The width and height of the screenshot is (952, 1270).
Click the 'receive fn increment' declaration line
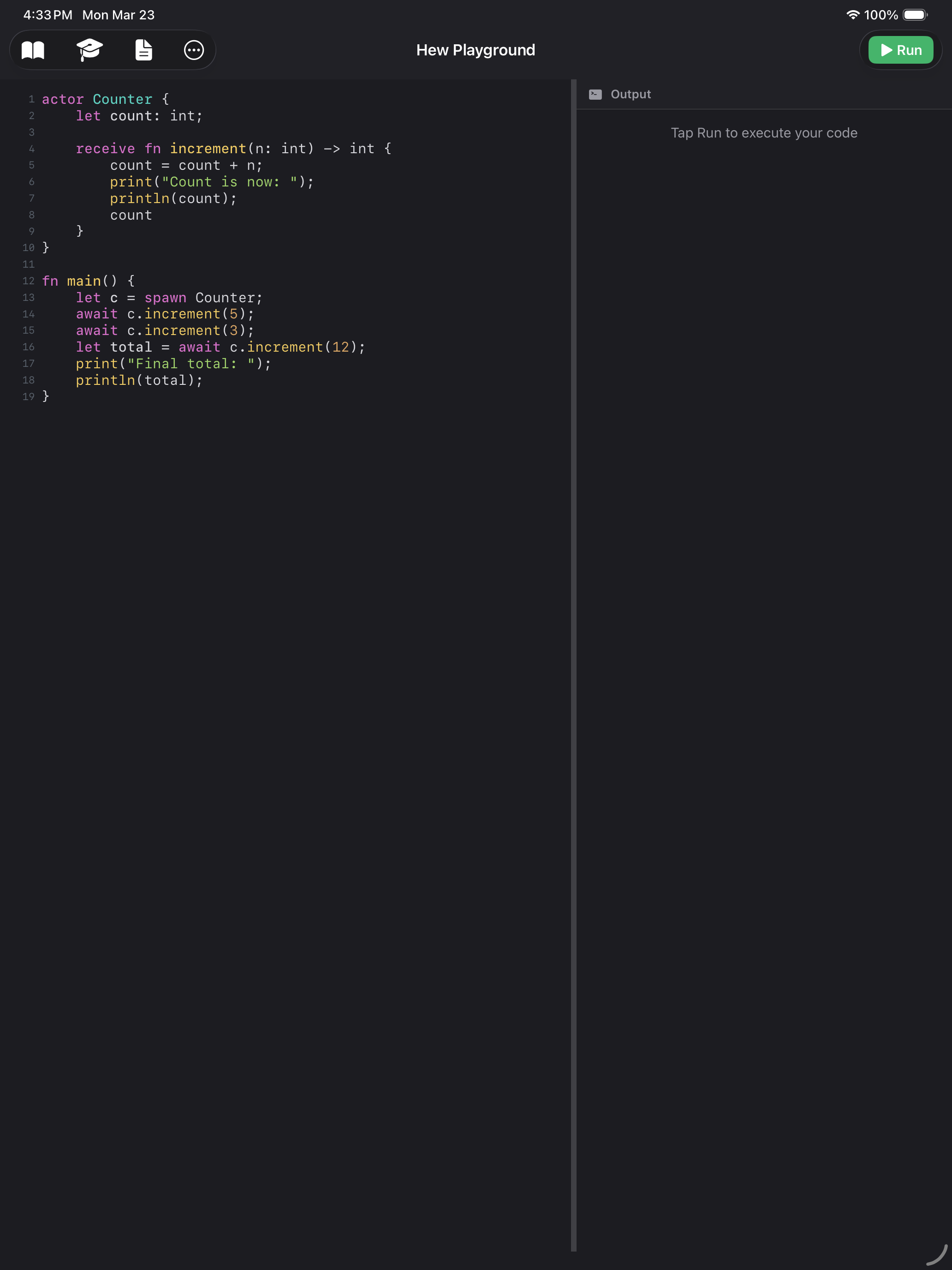(233, 149)
